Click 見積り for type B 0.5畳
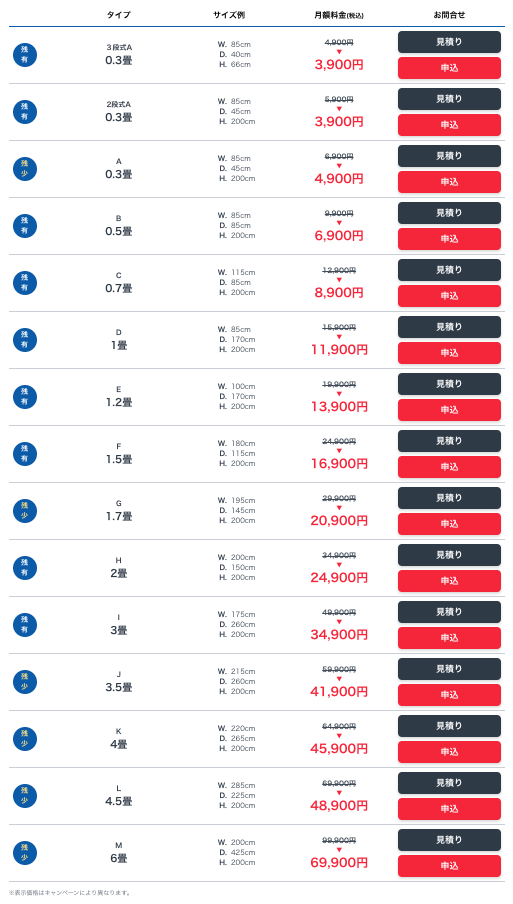 (449, 213)
